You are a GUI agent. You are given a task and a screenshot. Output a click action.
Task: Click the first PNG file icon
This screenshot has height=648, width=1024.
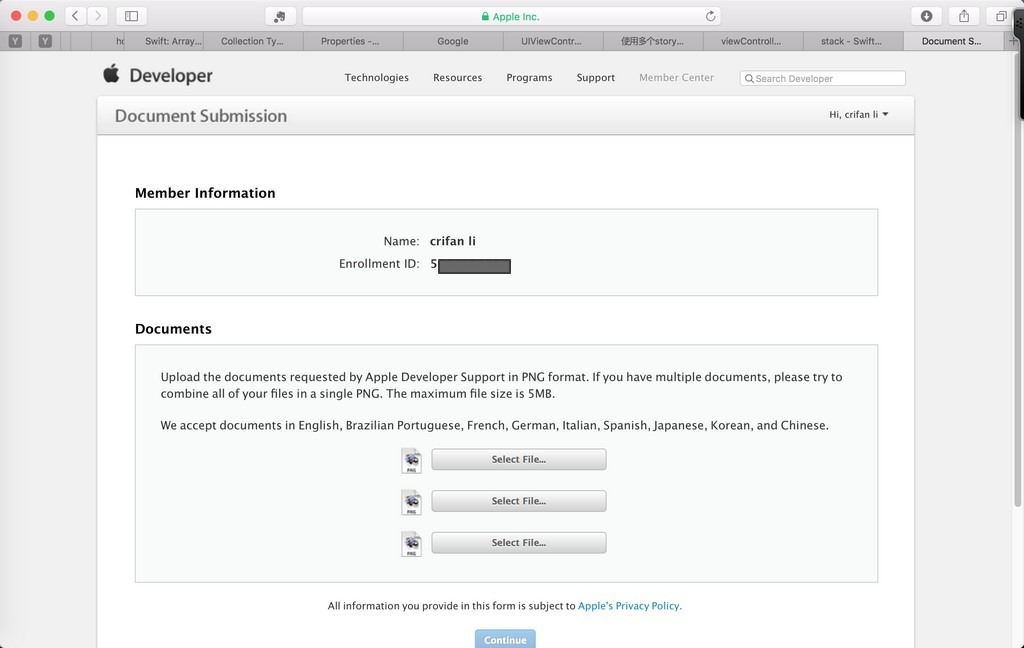[x=411, y=460]
